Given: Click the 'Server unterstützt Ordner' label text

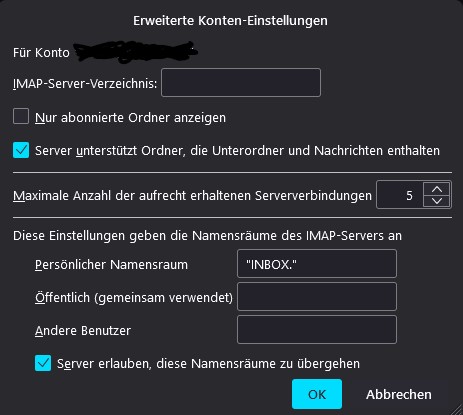Looking at the screenshot, I should pos(237,151).
